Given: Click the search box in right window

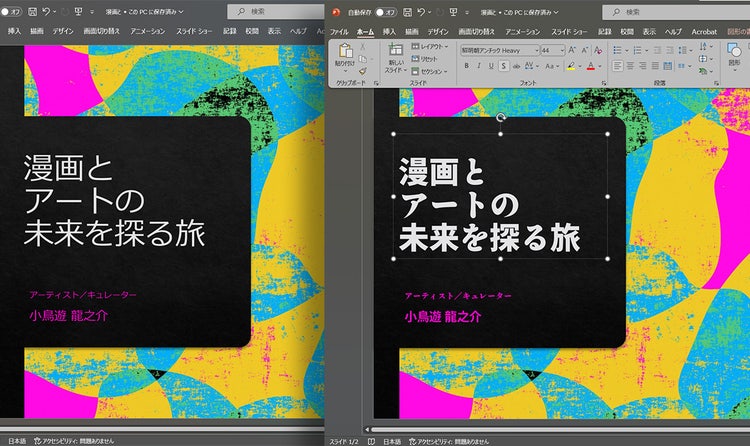Looking at the screenshot, I should coord(676,12).
